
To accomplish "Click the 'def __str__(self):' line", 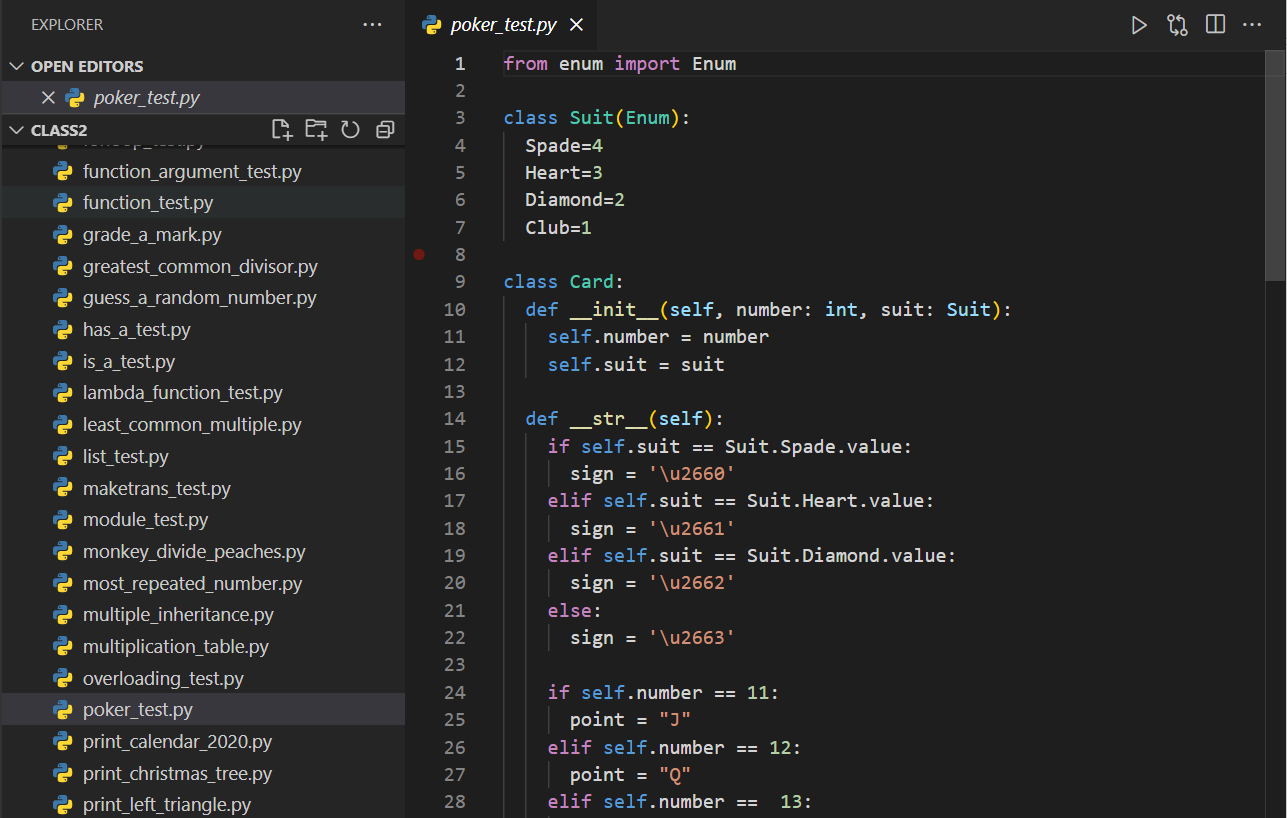I will [x=625, y=419].
